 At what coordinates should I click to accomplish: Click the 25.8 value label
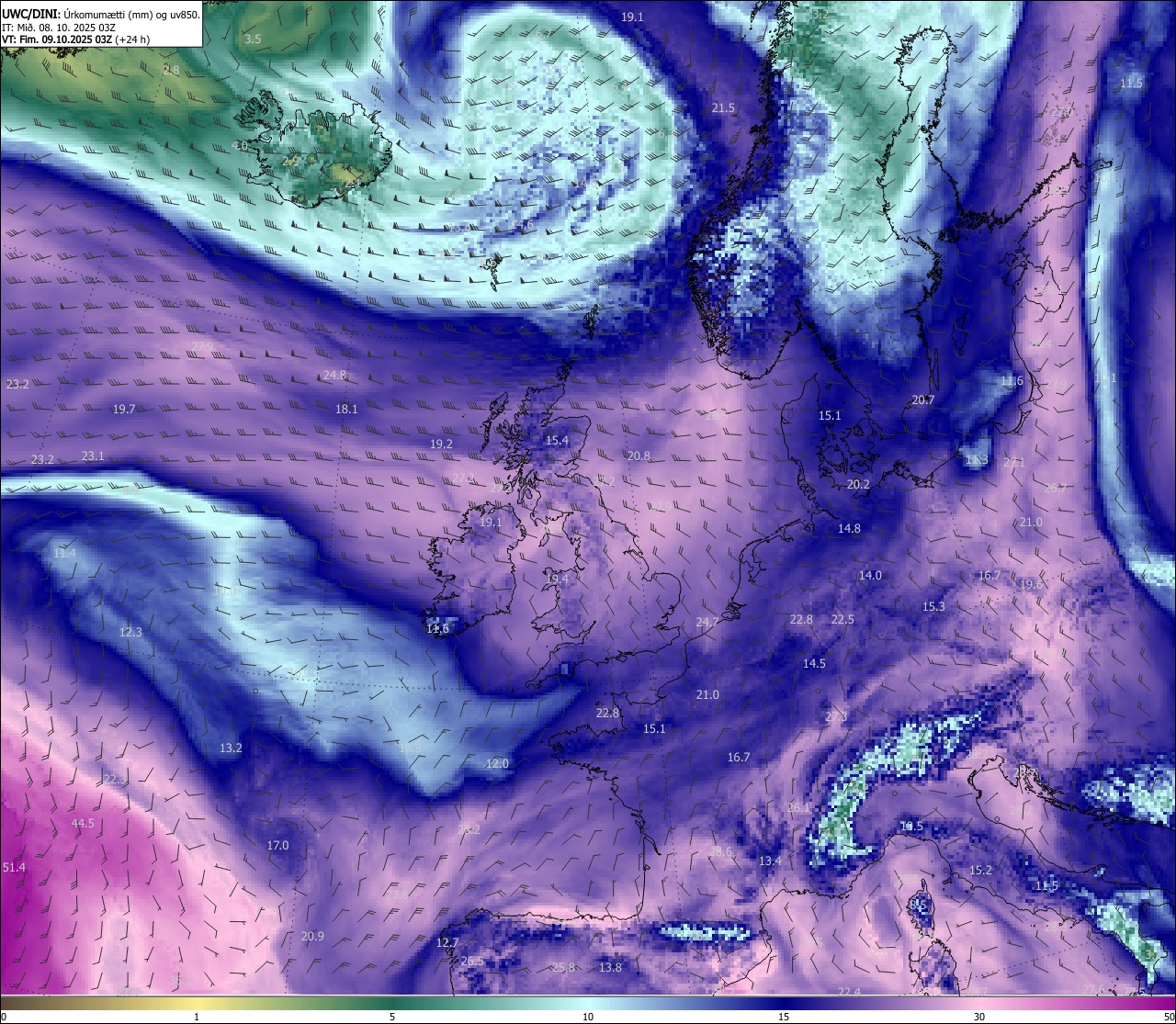pos(563,967)
